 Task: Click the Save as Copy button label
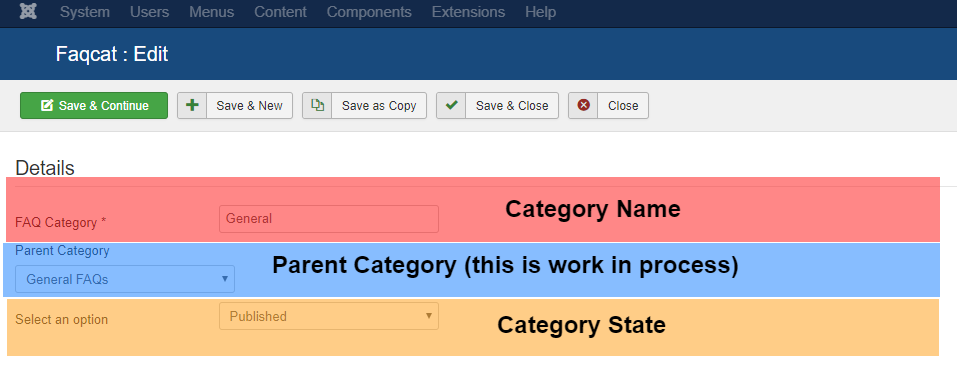(379, 106)
